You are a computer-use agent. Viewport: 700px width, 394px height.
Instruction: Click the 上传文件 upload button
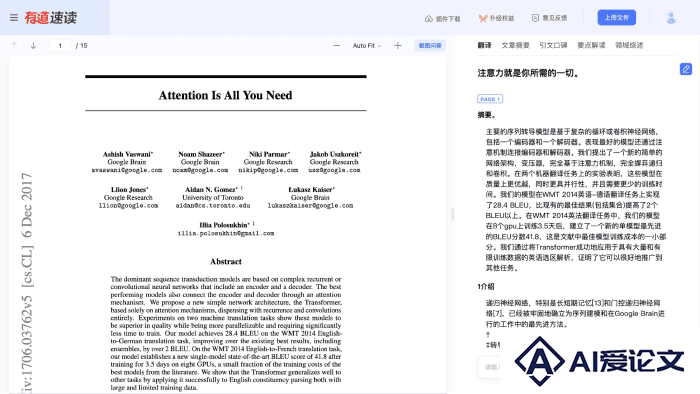pyautogui.click(x=617, y=18)
